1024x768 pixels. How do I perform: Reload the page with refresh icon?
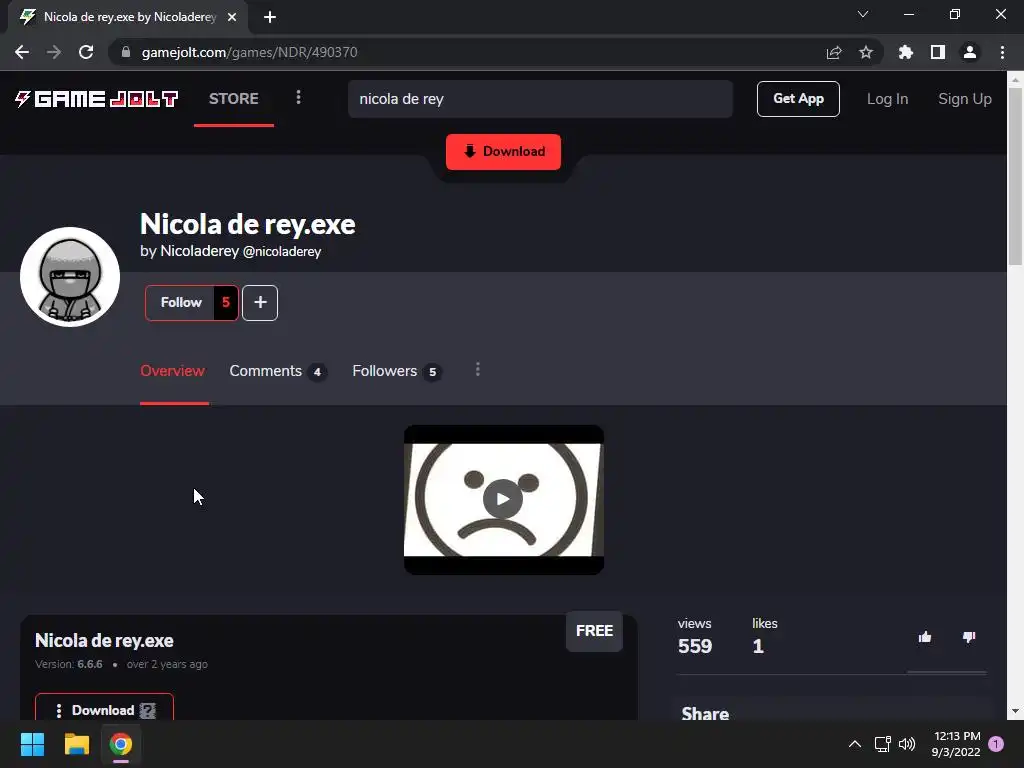pos(86,52)
